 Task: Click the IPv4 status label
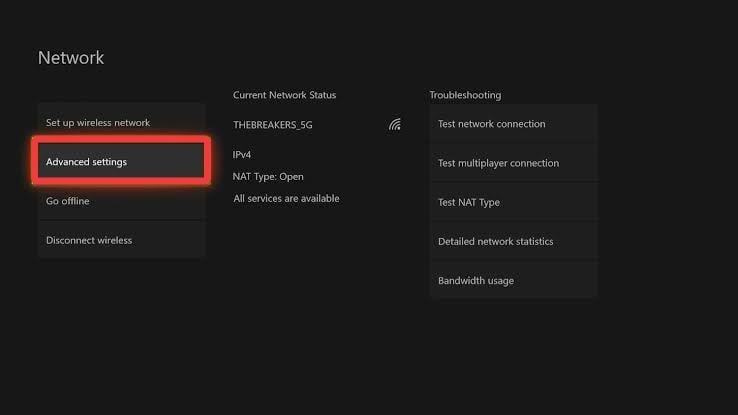[x=241, y=154]
